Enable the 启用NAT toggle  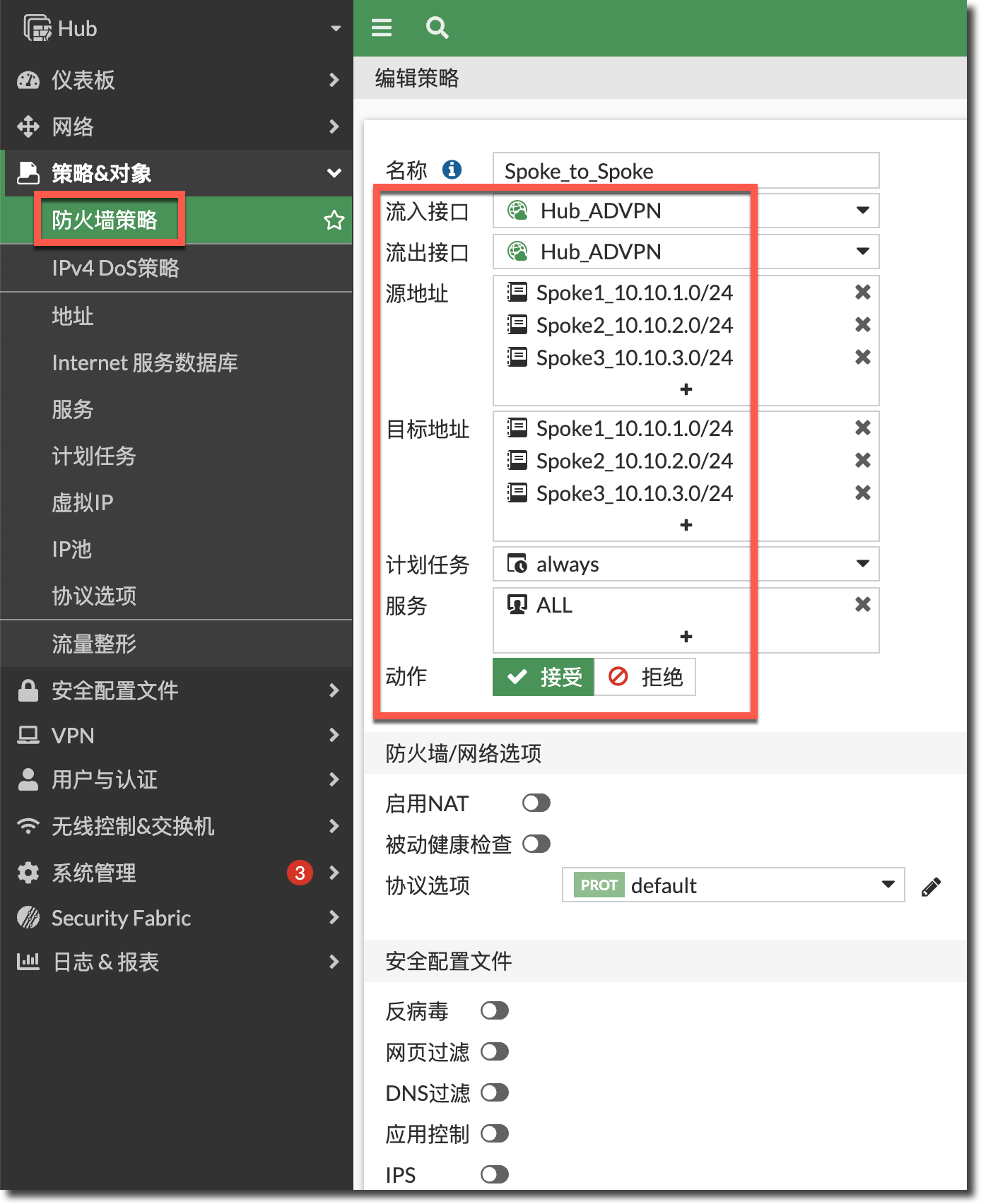[536, 803]
